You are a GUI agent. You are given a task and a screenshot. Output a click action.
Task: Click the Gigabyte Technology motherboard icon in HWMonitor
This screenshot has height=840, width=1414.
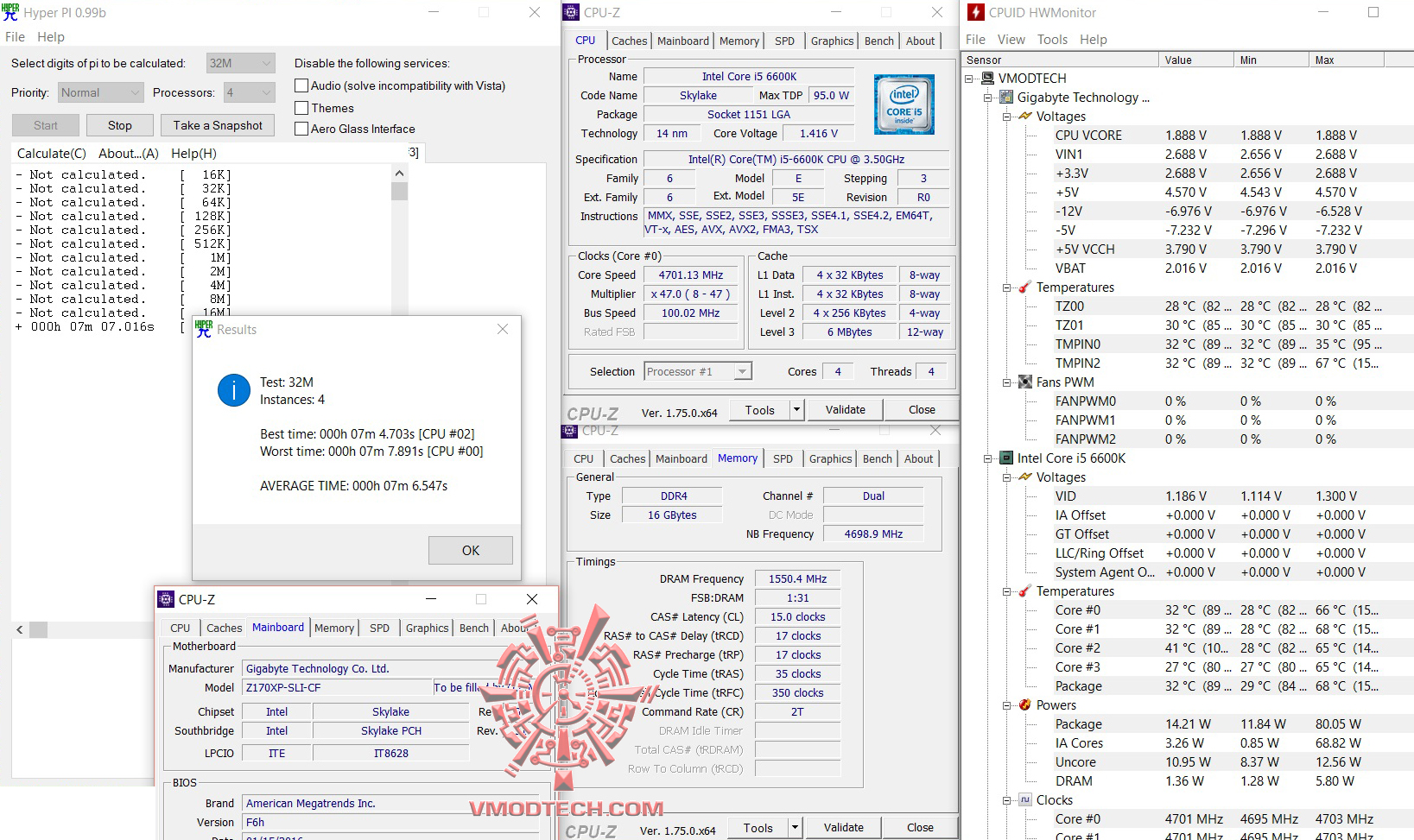tap(1006, 98)
